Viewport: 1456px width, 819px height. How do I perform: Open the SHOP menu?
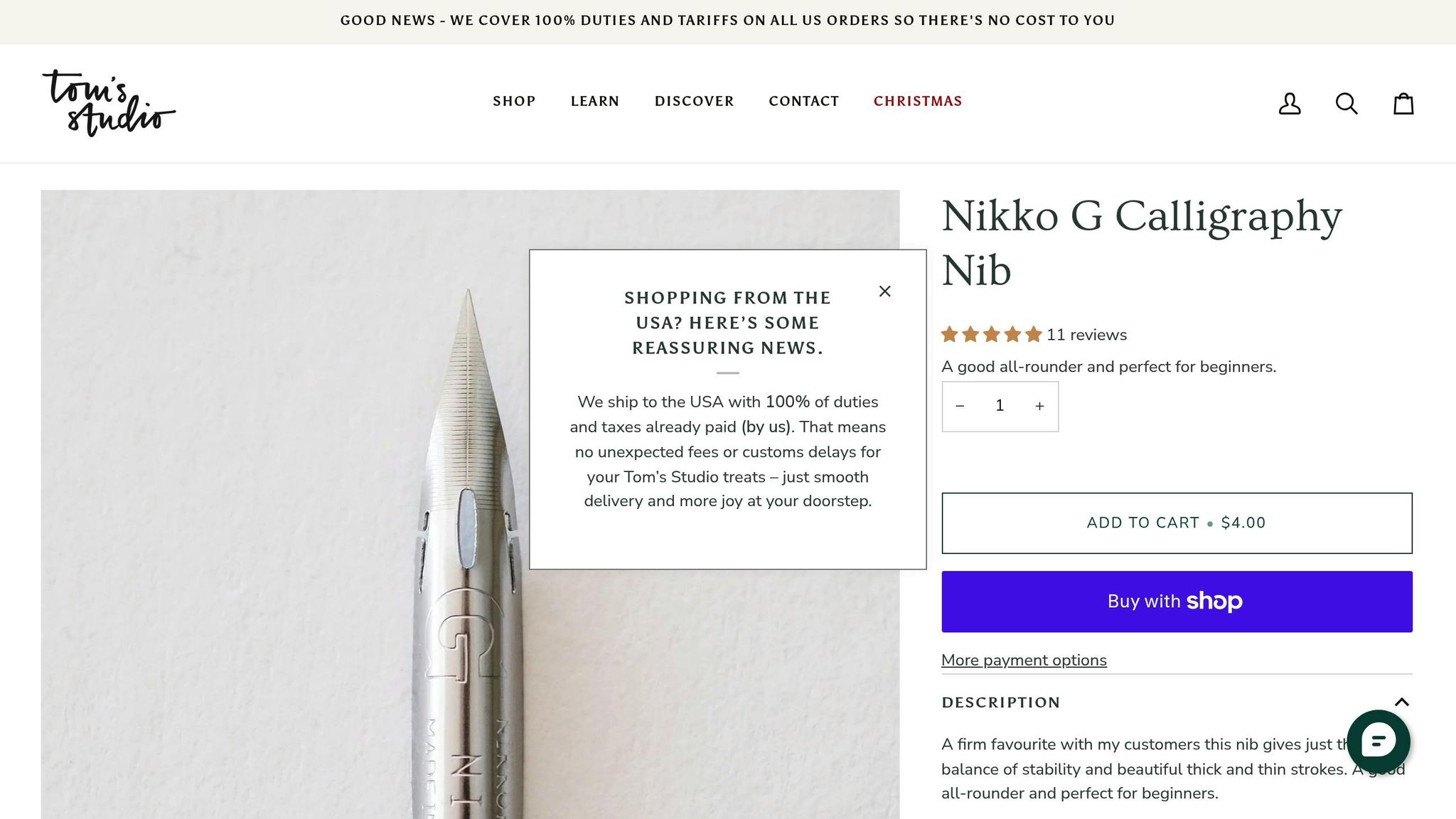pos(513,101)
